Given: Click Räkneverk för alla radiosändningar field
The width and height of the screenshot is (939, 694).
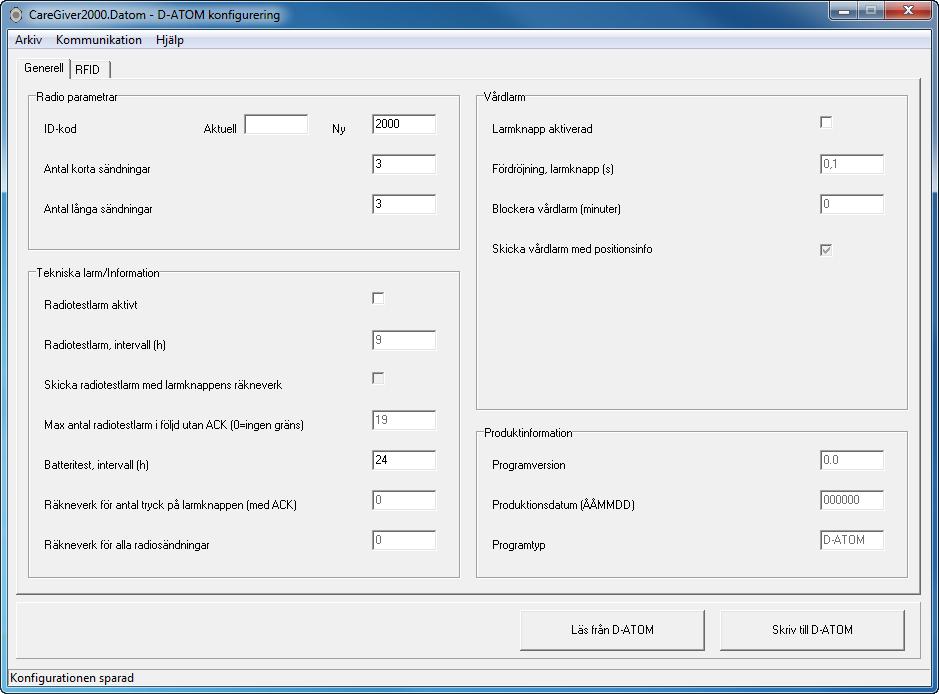Looking at the screenshot, I should click(404, 541).
